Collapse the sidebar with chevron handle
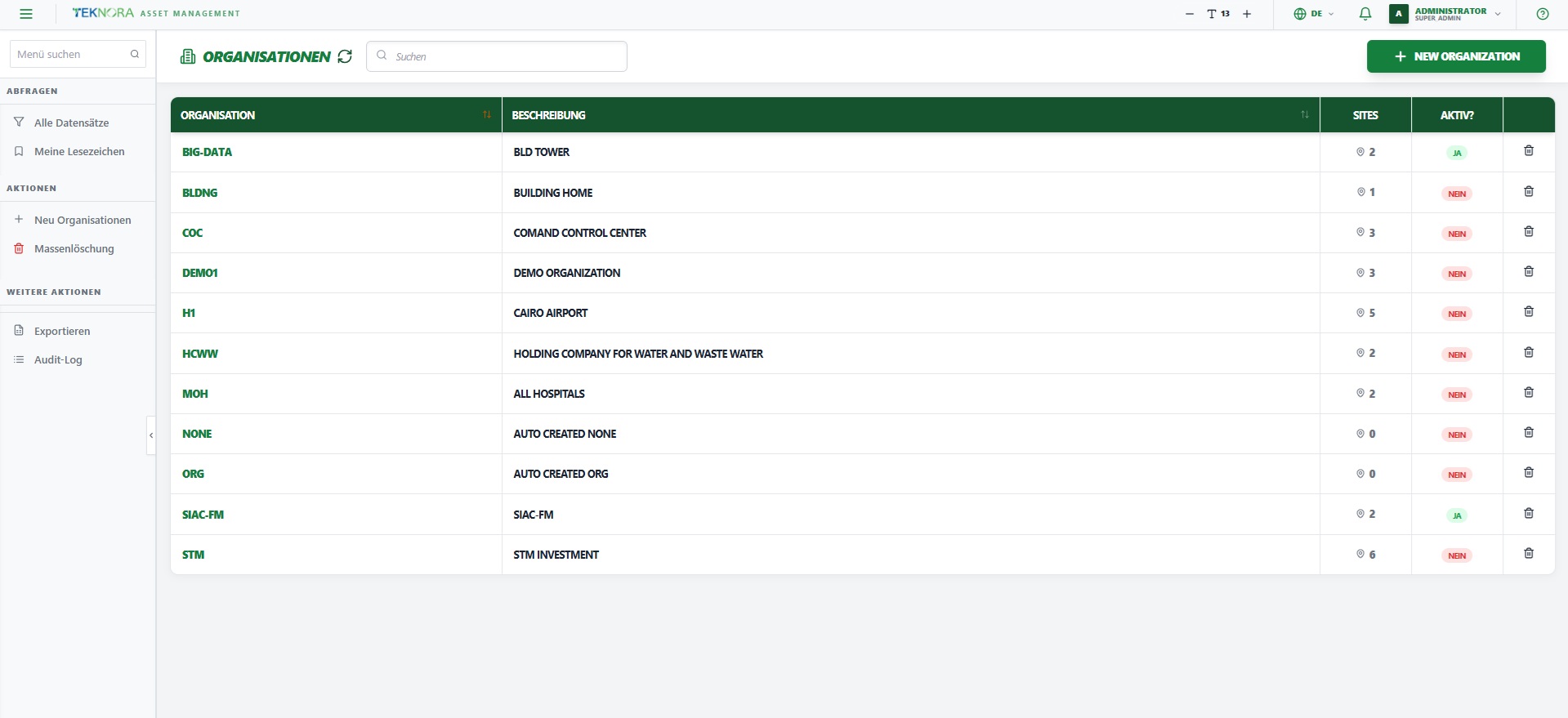The width and height of the screenshot is (1568, 718). point(151,435)
